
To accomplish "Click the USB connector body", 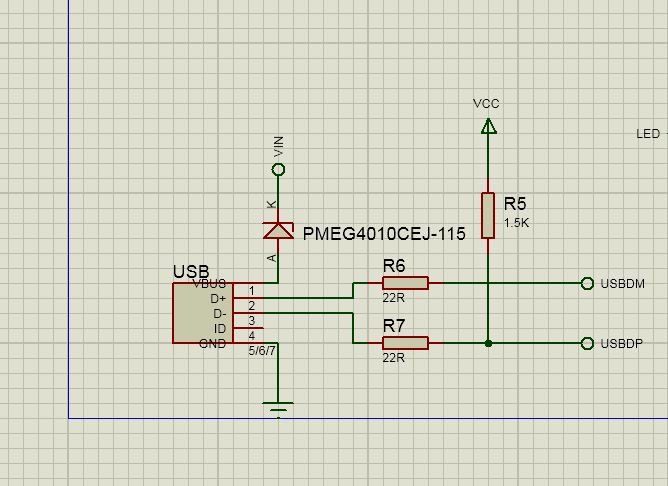I will click(x=202, y=313).
